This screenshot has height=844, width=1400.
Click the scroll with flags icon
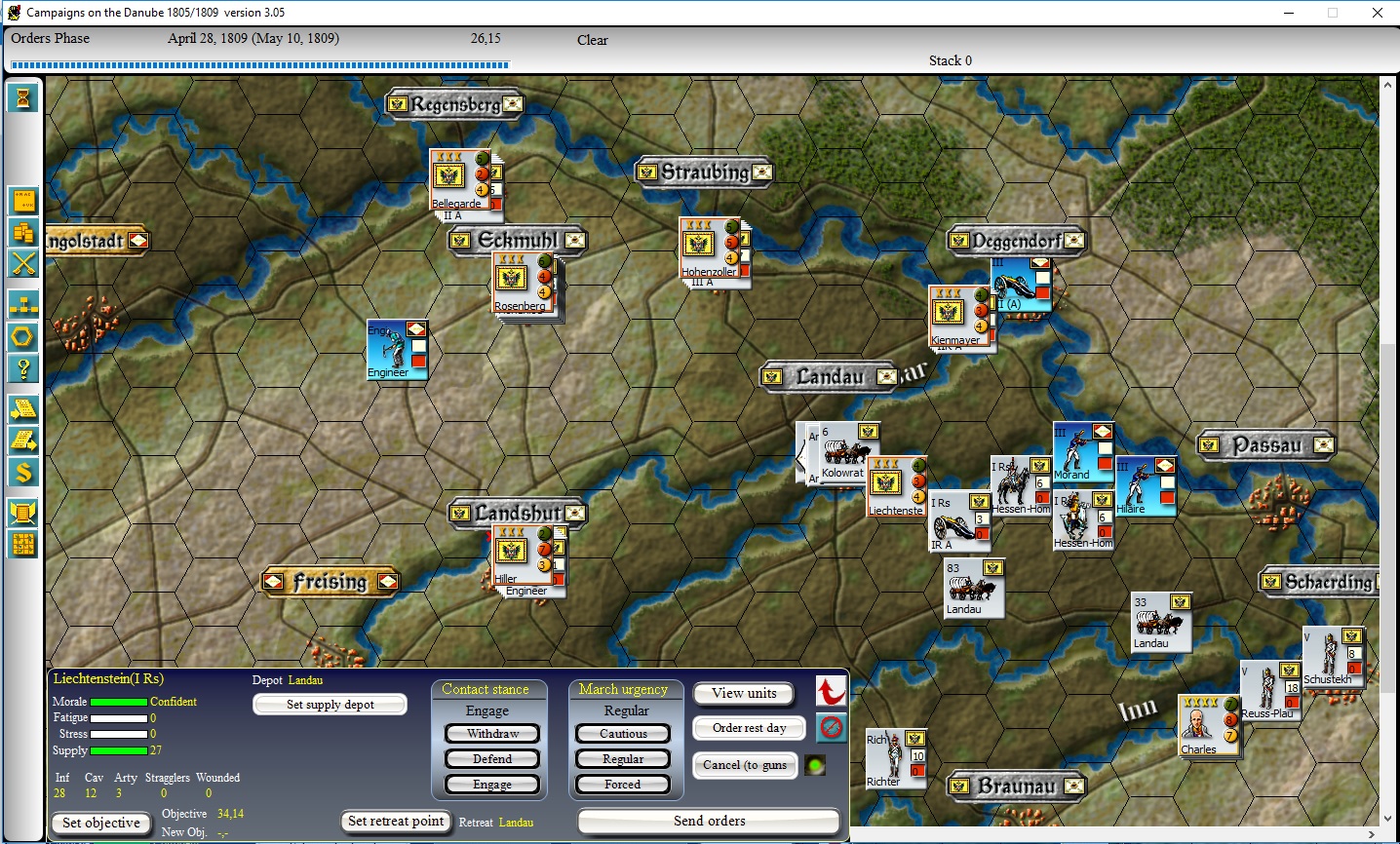pyautogui.click(x=23, y=513)
